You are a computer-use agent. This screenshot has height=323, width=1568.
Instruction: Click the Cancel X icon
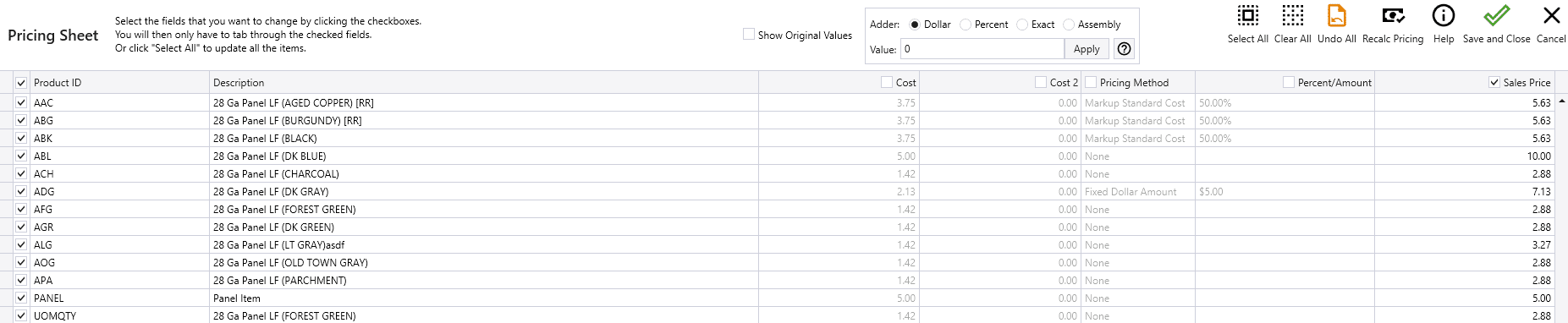(1551, 15)
